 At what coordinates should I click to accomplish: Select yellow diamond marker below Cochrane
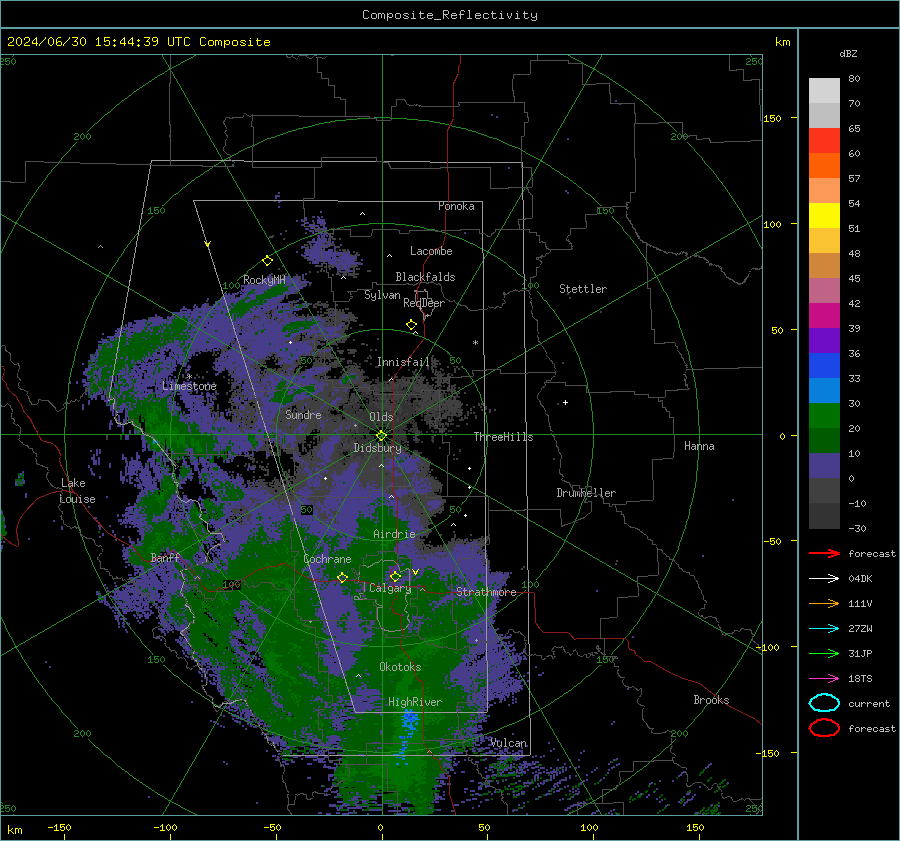[x=342, y=577]
